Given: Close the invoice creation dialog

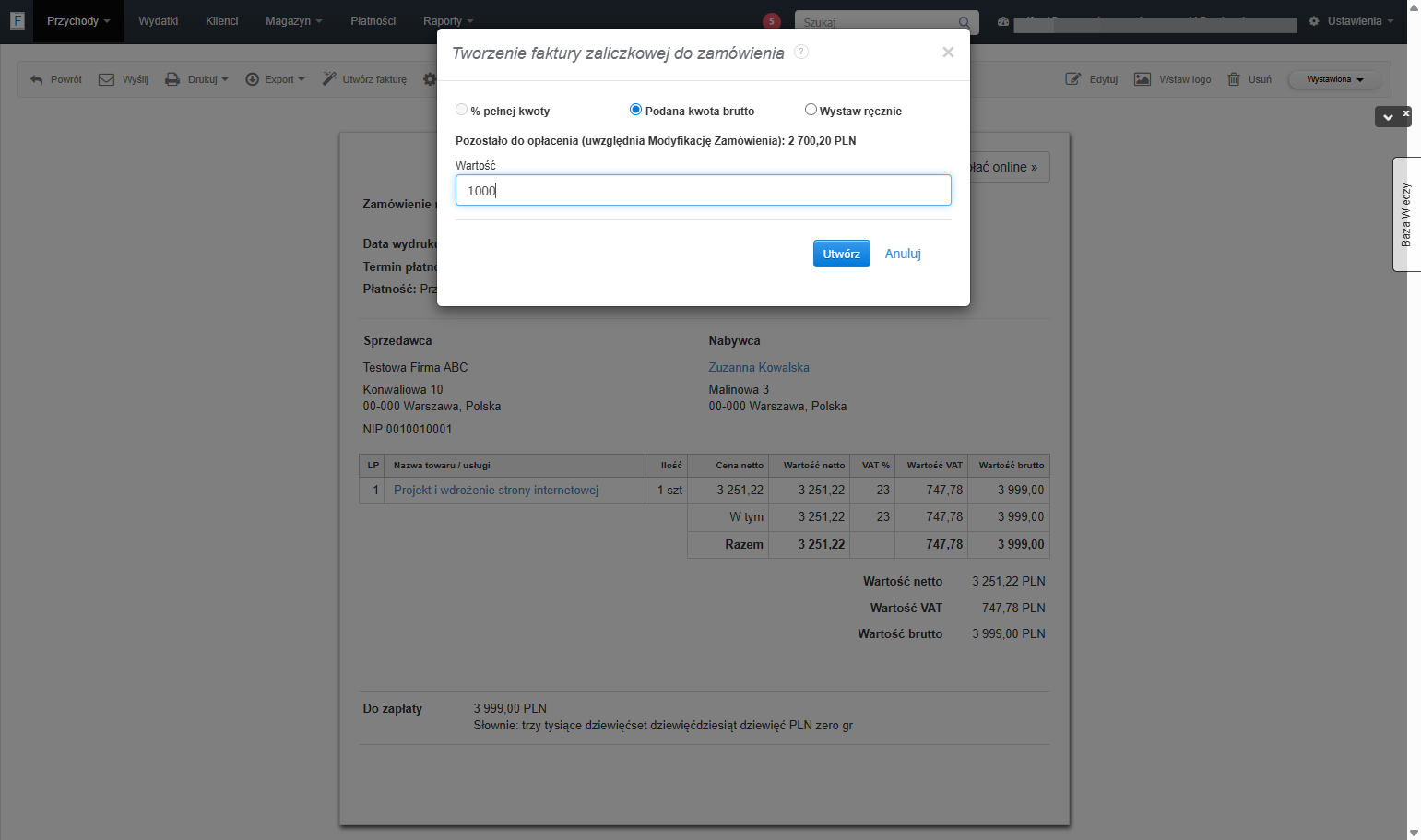Looking at the screenshot, I should click(948, 53).
